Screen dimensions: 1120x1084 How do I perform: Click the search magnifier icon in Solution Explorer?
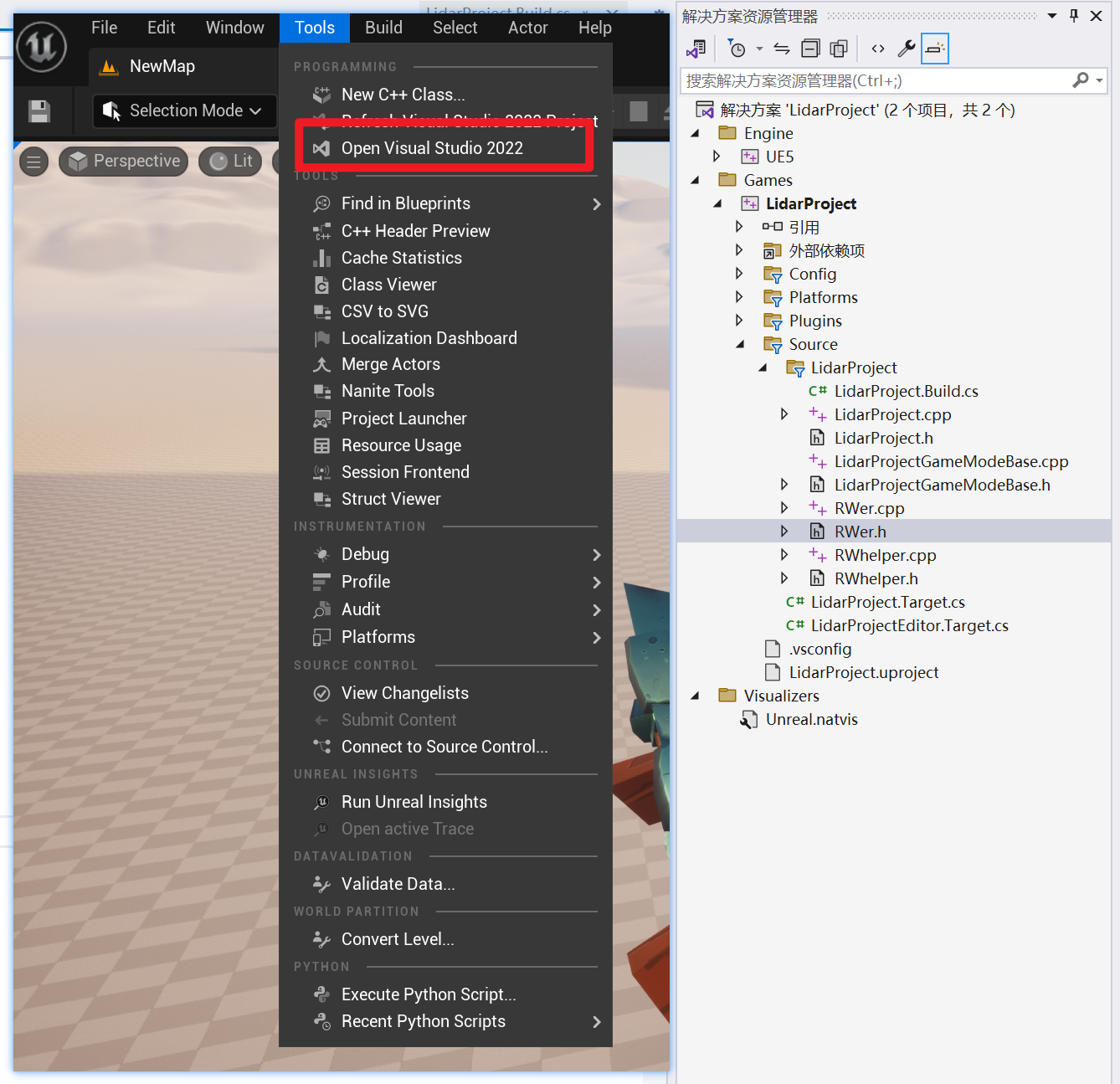tap(1081, 80)
